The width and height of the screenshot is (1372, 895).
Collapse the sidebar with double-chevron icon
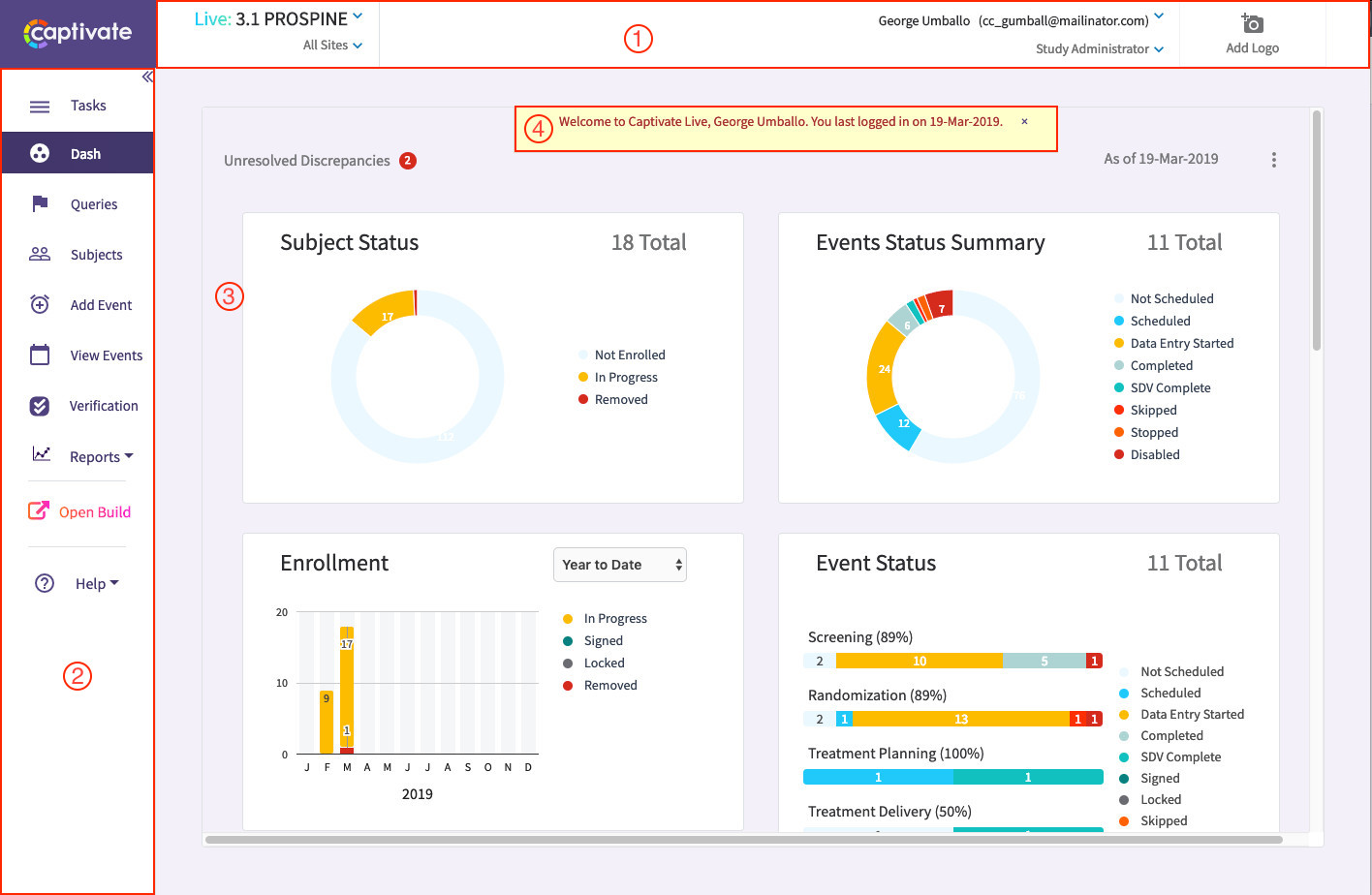pos(147,77)
